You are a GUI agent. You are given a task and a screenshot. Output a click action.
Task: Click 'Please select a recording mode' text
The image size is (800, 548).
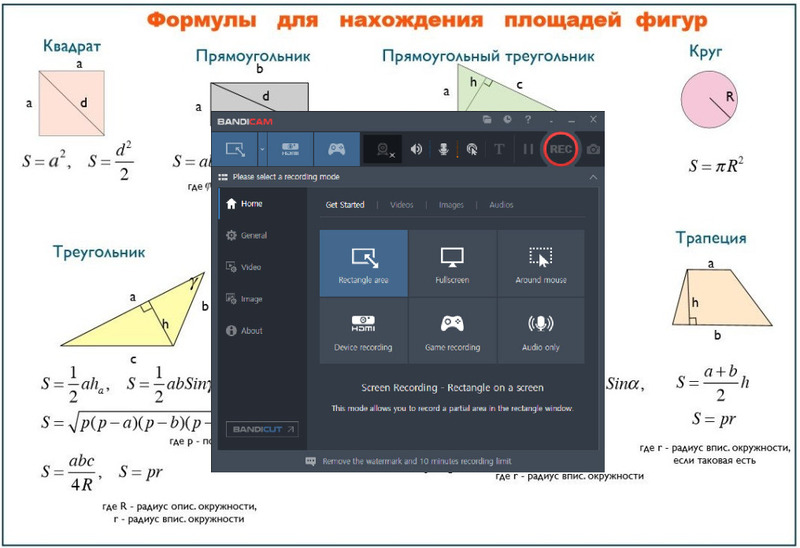click(286, 177)
